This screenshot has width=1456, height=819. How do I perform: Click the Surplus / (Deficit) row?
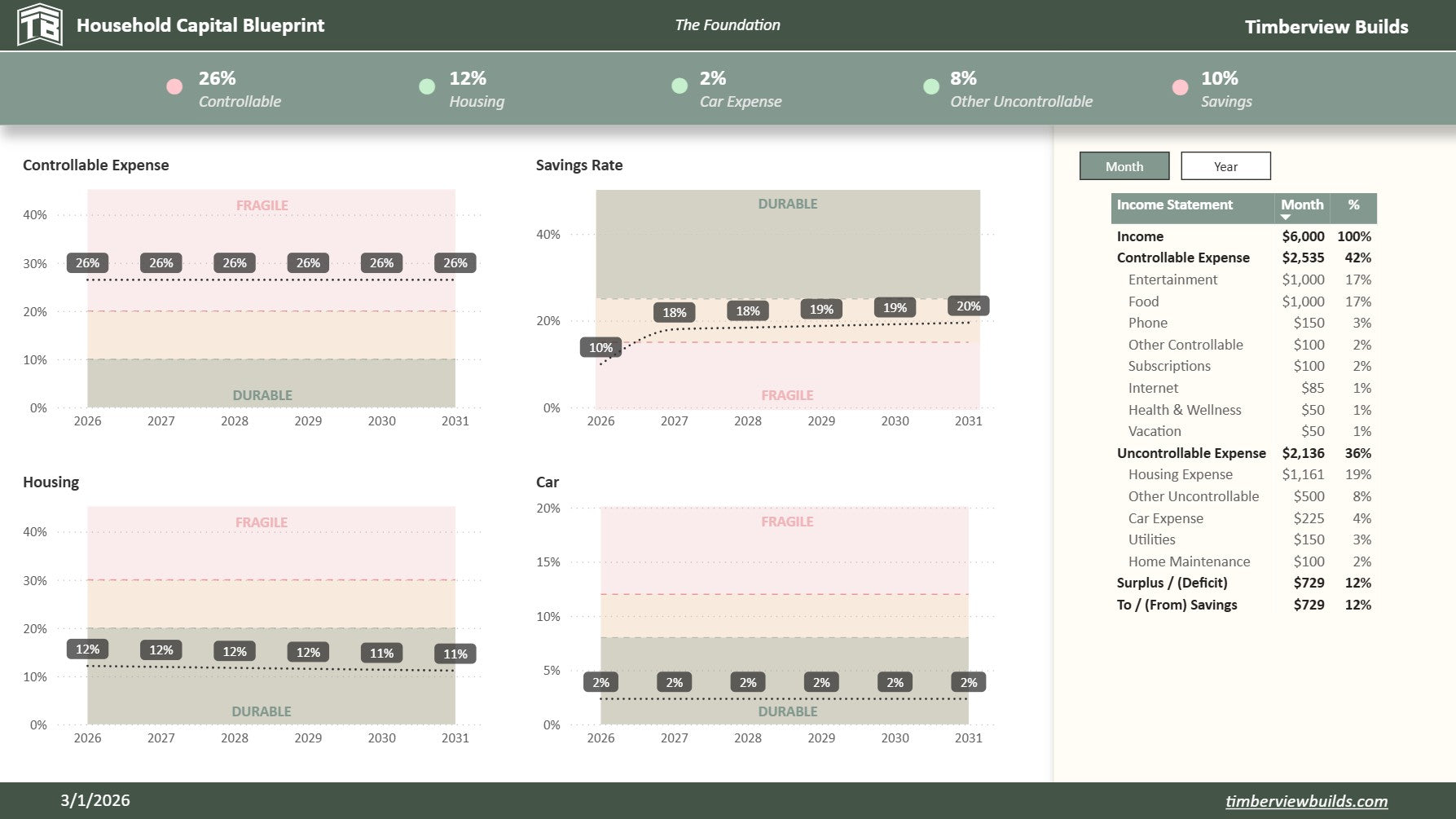click(x=1172, y=583)
